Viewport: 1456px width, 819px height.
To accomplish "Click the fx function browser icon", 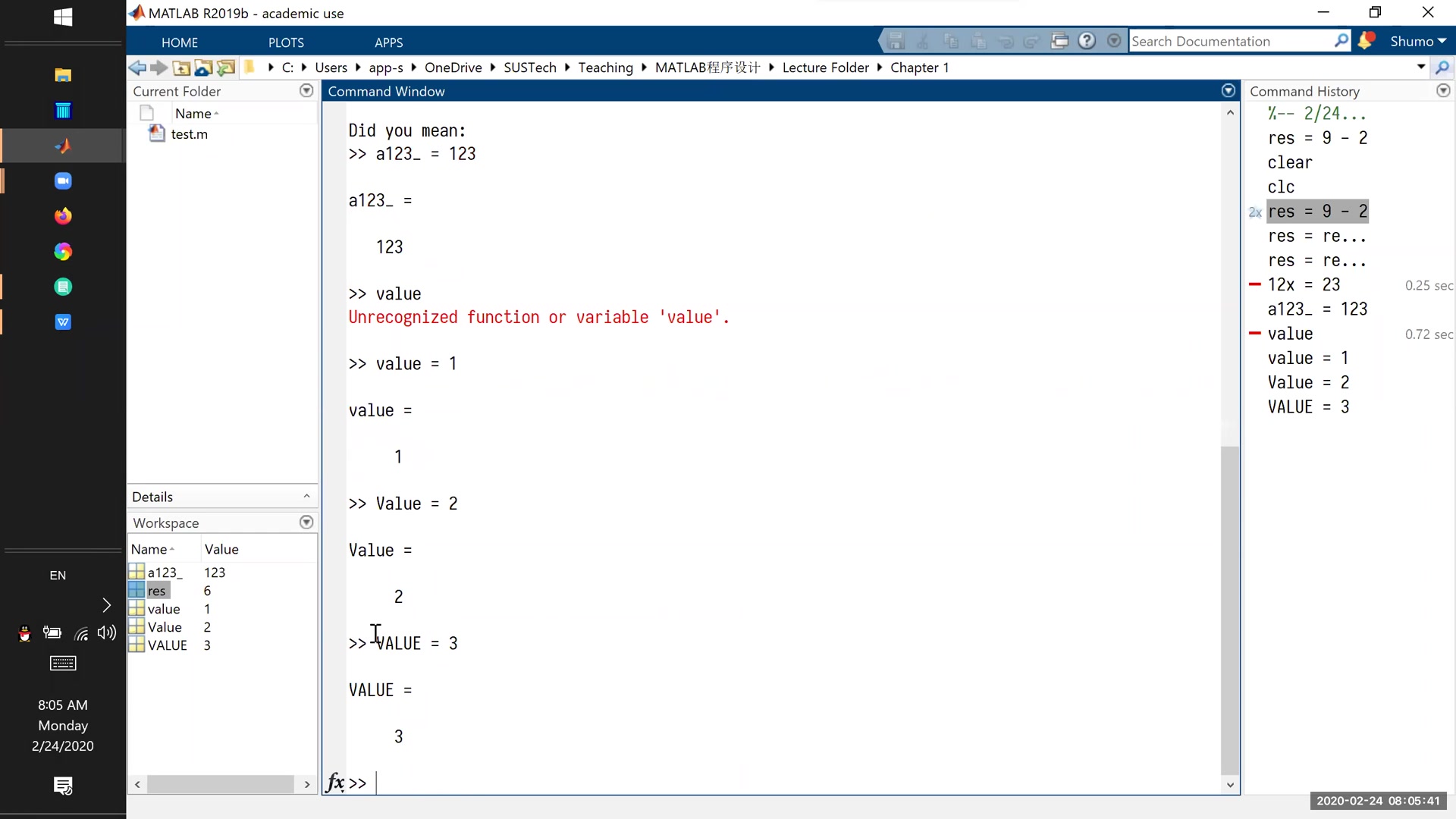I will pos(334,783).
